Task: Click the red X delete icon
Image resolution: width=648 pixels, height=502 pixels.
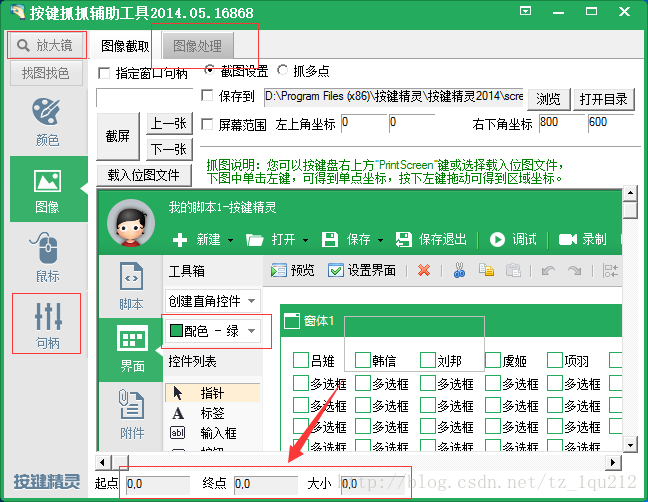Action: pyautogui.click(x=424, y=270)
